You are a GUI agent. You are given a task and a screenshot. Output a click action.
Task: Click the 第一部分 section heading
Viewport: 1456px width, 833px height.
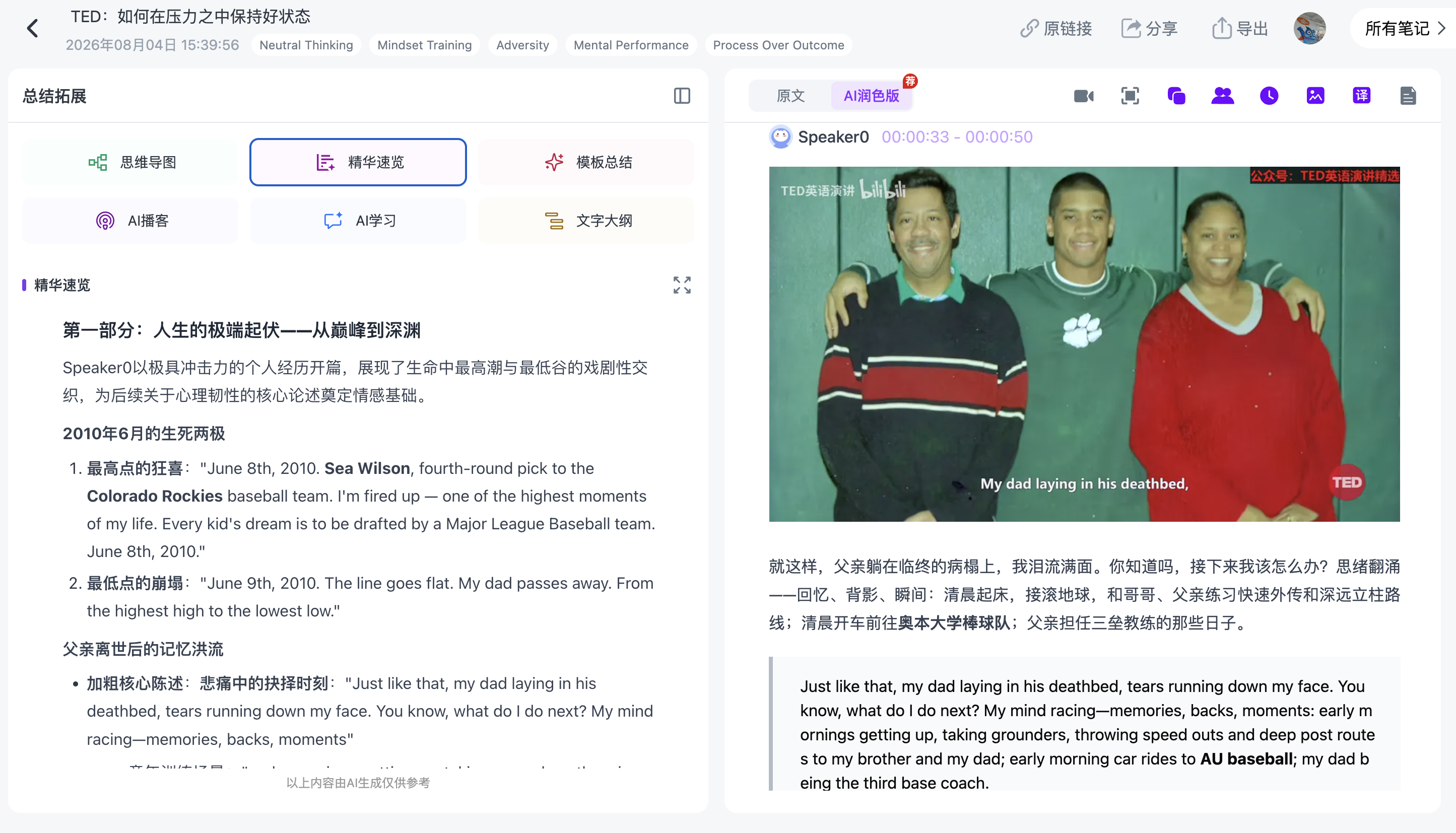241,330
